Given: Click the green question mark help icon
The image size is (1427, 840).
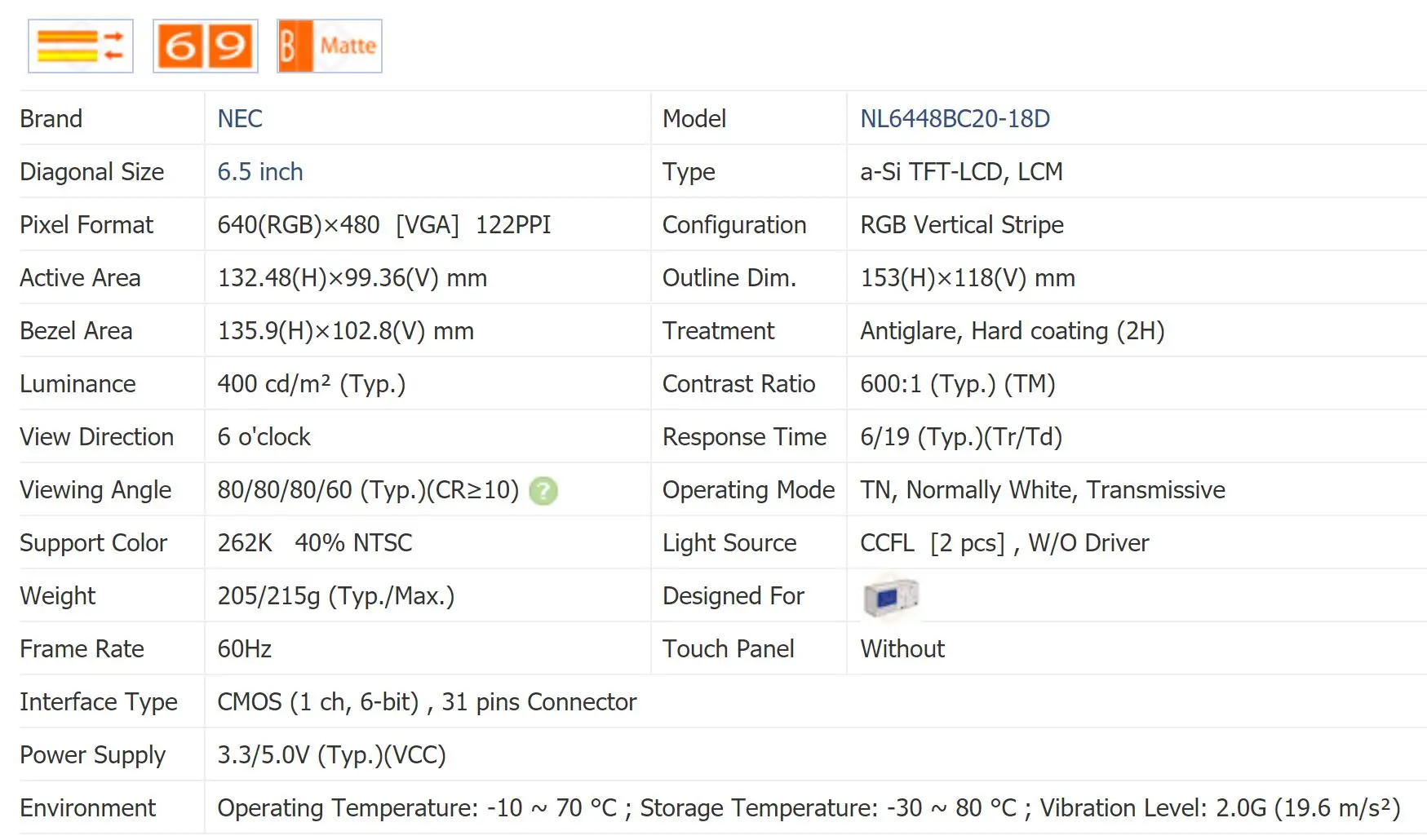Looking at the screenshot, I should [x=543, y=491].
